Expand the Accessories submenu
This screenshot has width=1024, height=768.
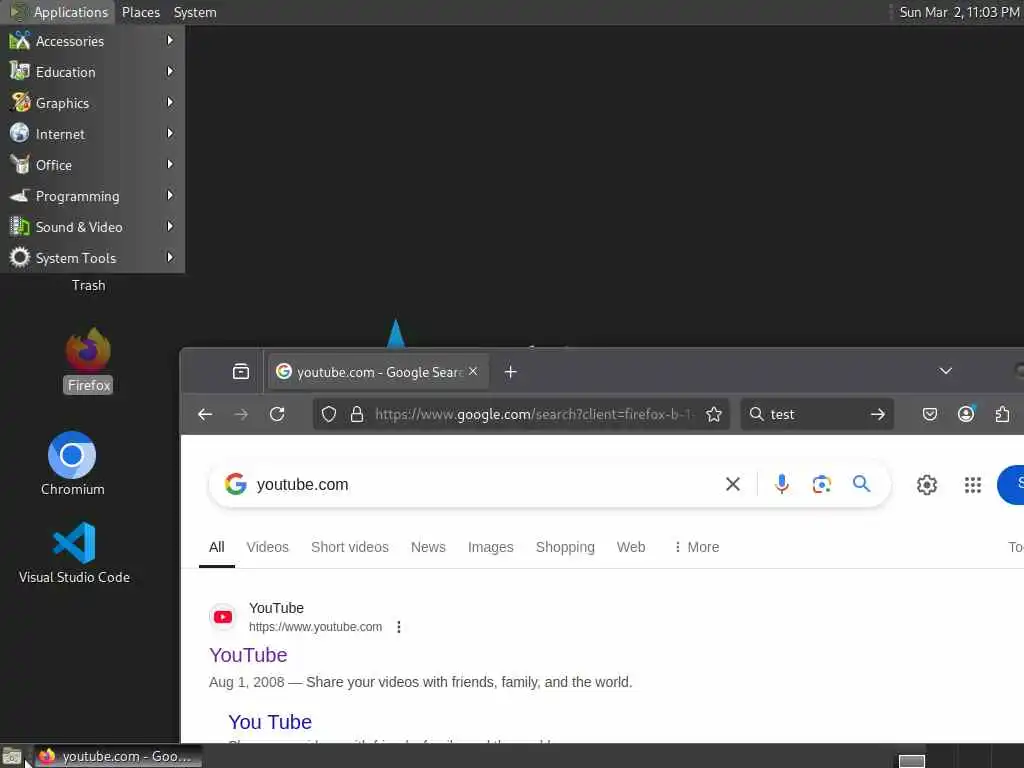click(x=92, y=40)
